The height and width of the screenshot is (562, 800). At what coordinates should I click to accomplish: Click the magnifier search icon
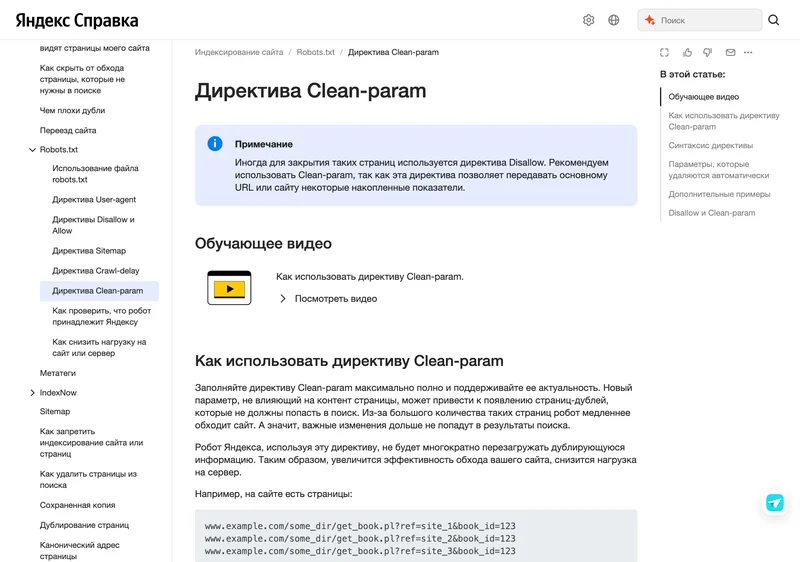pyautogui.click(x=773, y=20)
